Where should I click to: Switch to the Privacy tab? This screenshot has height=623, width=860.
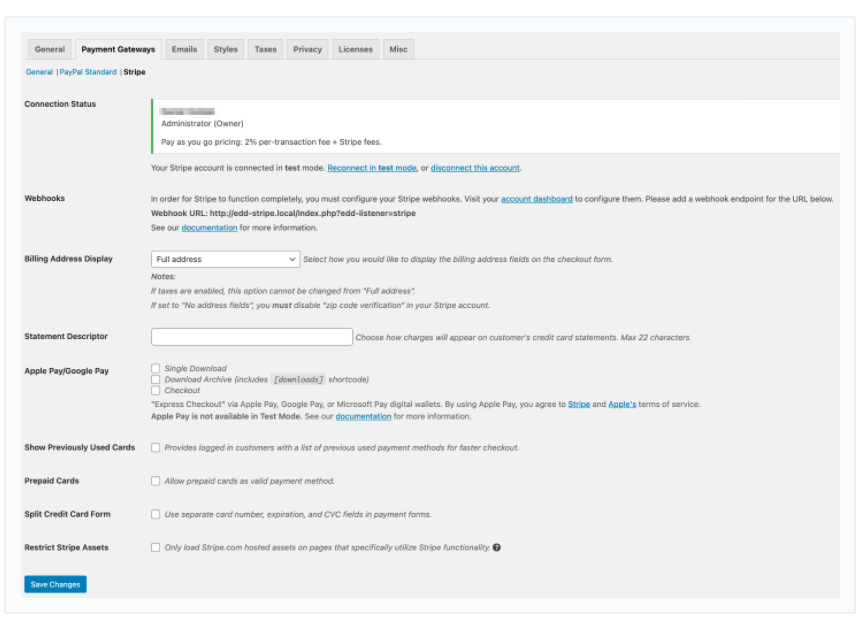coord(307,49)
